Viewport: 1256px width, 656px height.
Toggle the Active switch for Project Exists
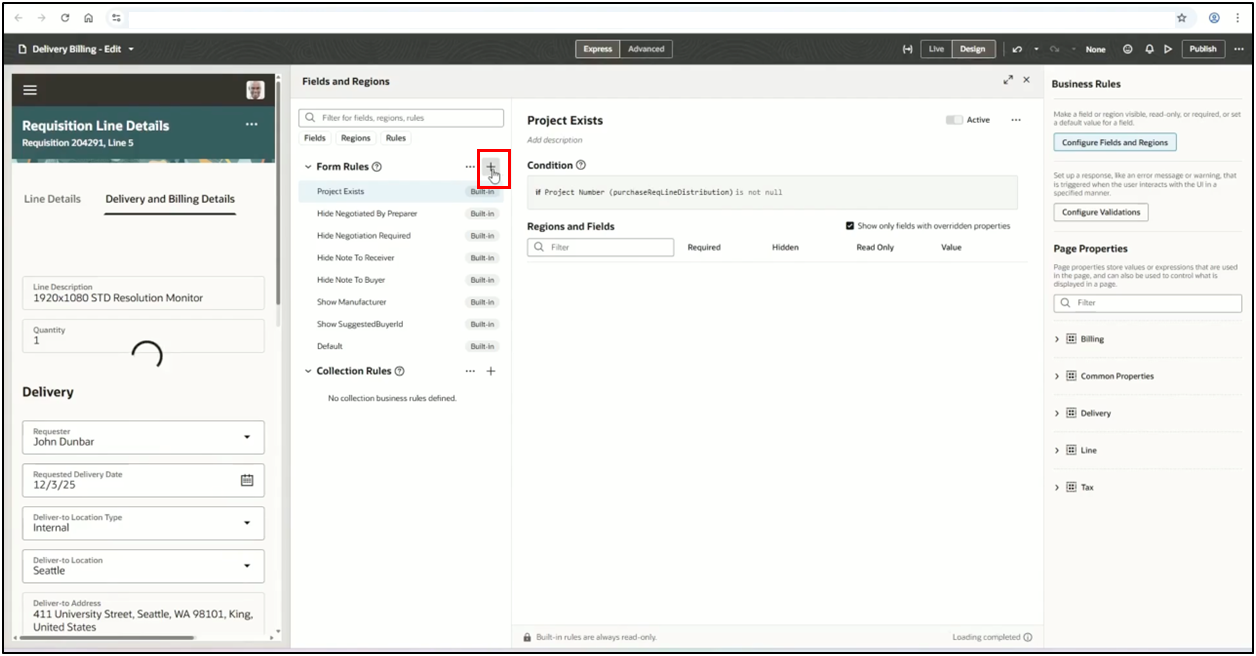tap(954, 120)
